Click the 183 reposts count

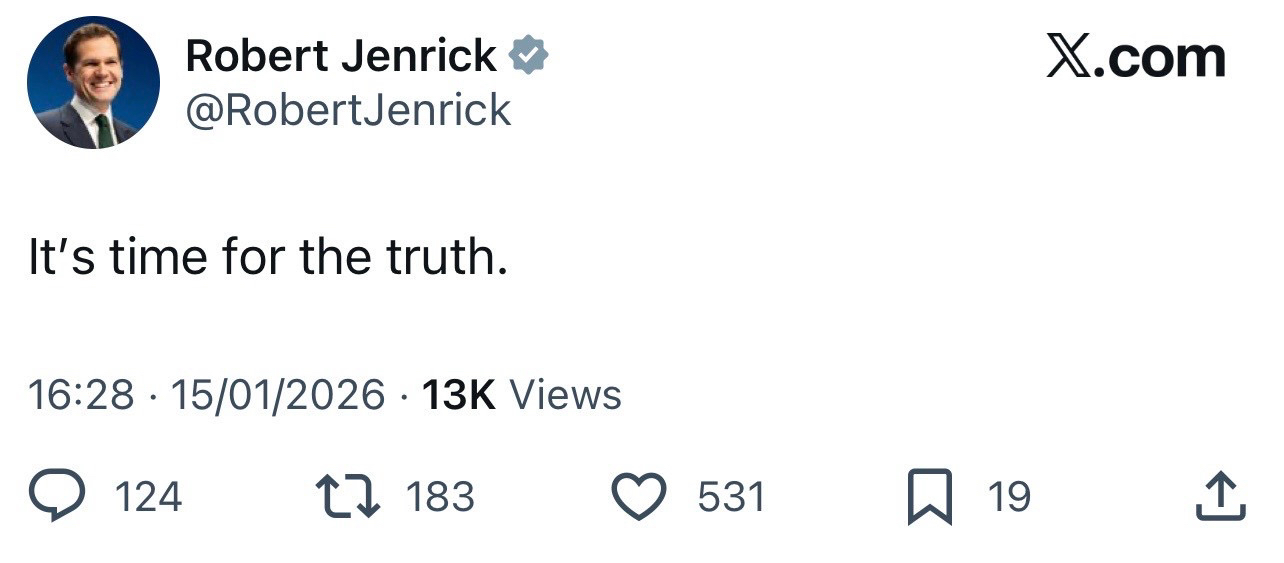pyautogui.click(x=440, y=497)
